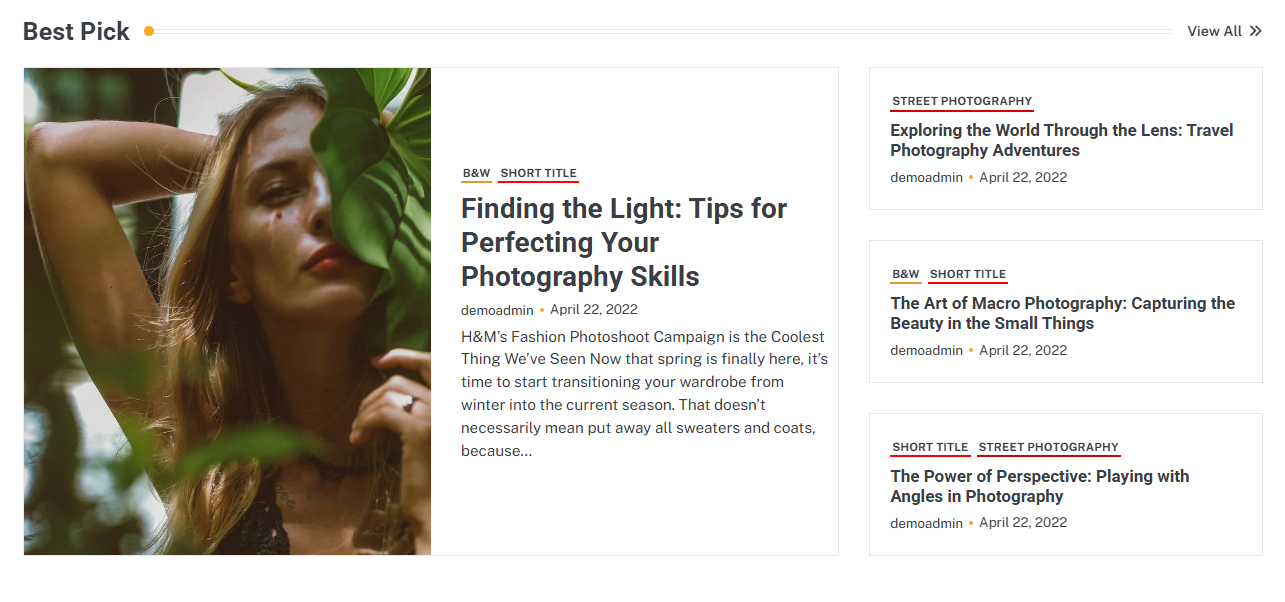Click demoadmin author under Finding the Light
Screen dimensions: 1285x602
coord(497,310)
